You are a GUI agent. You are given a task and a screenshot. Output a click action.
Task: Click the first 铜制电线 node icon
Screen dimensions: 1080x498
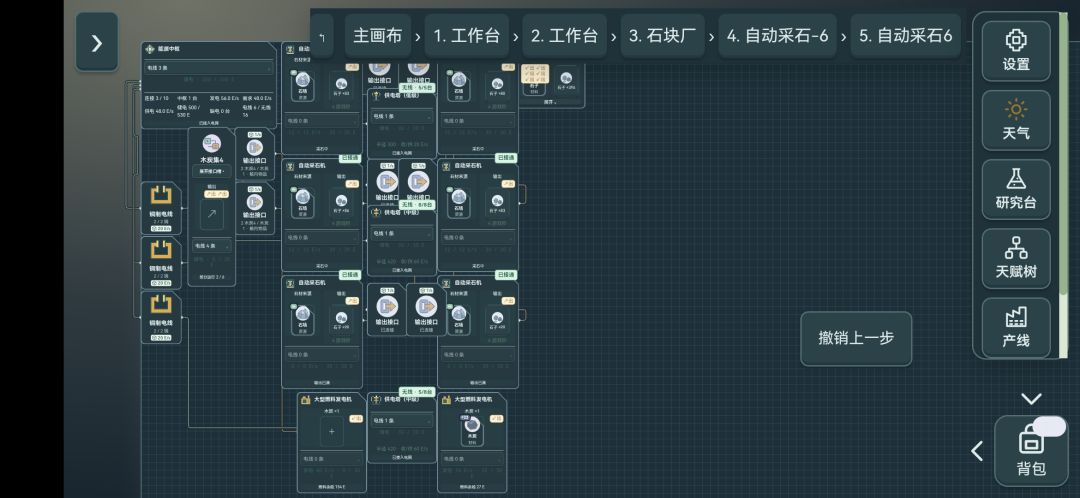click(161, 196)
